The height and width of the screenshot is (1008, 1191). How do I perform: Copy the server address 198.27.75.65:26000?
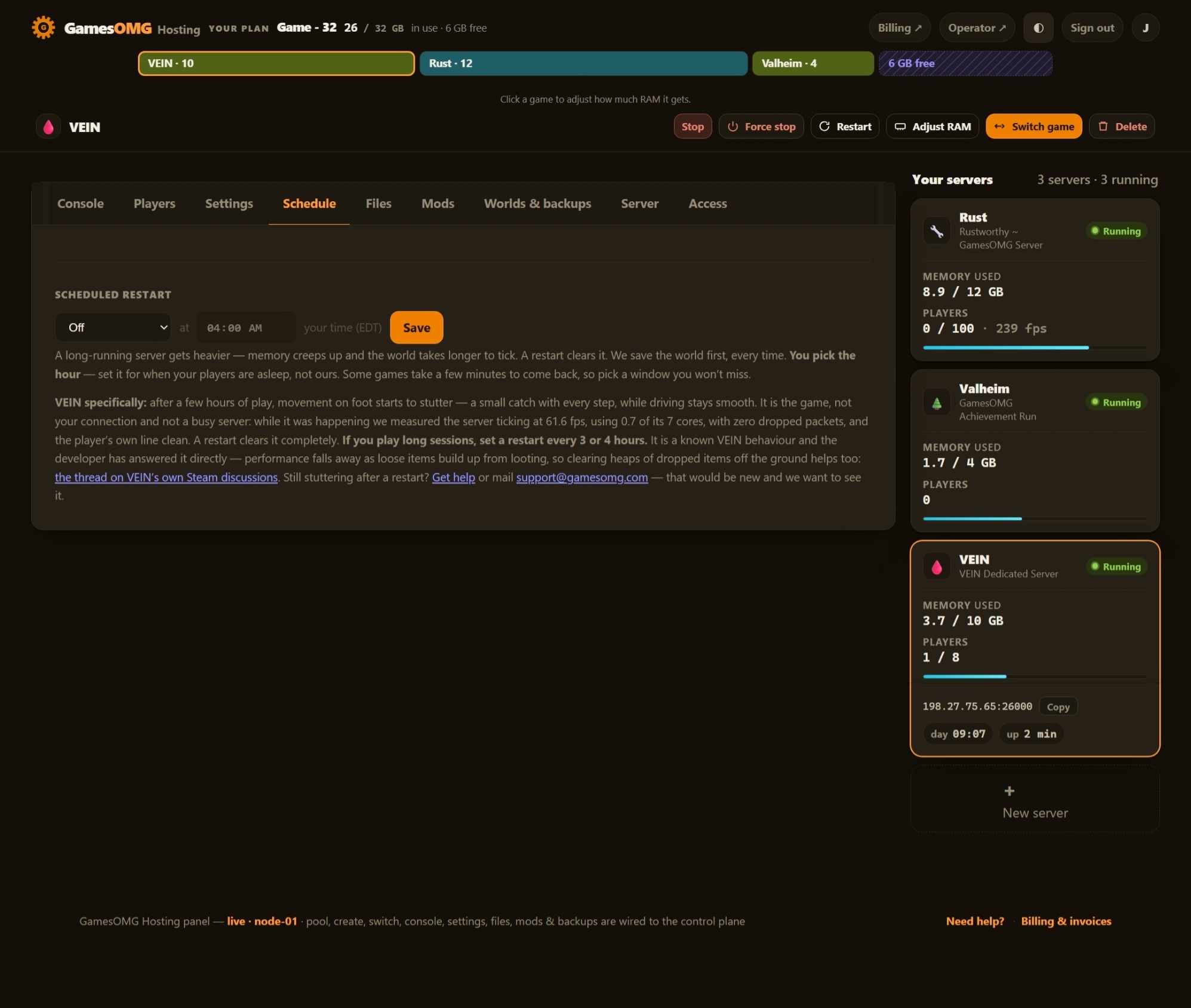click(x=1058, y=706)
